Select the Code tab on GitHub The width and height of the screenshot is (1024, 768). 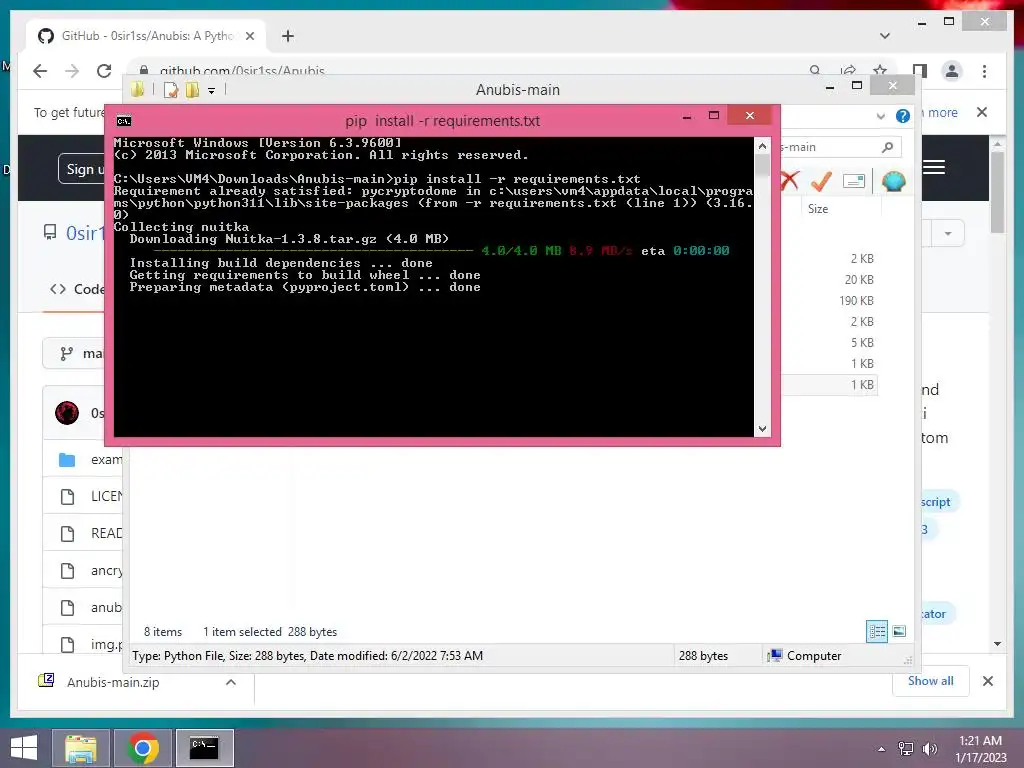77,289
